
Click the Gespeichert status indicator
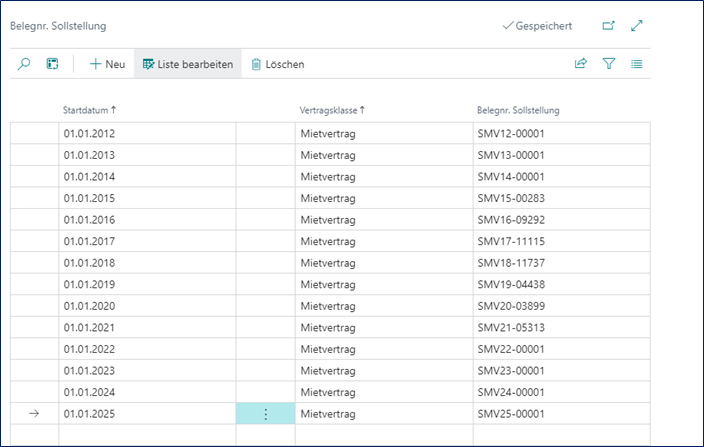tap(536, 26)
